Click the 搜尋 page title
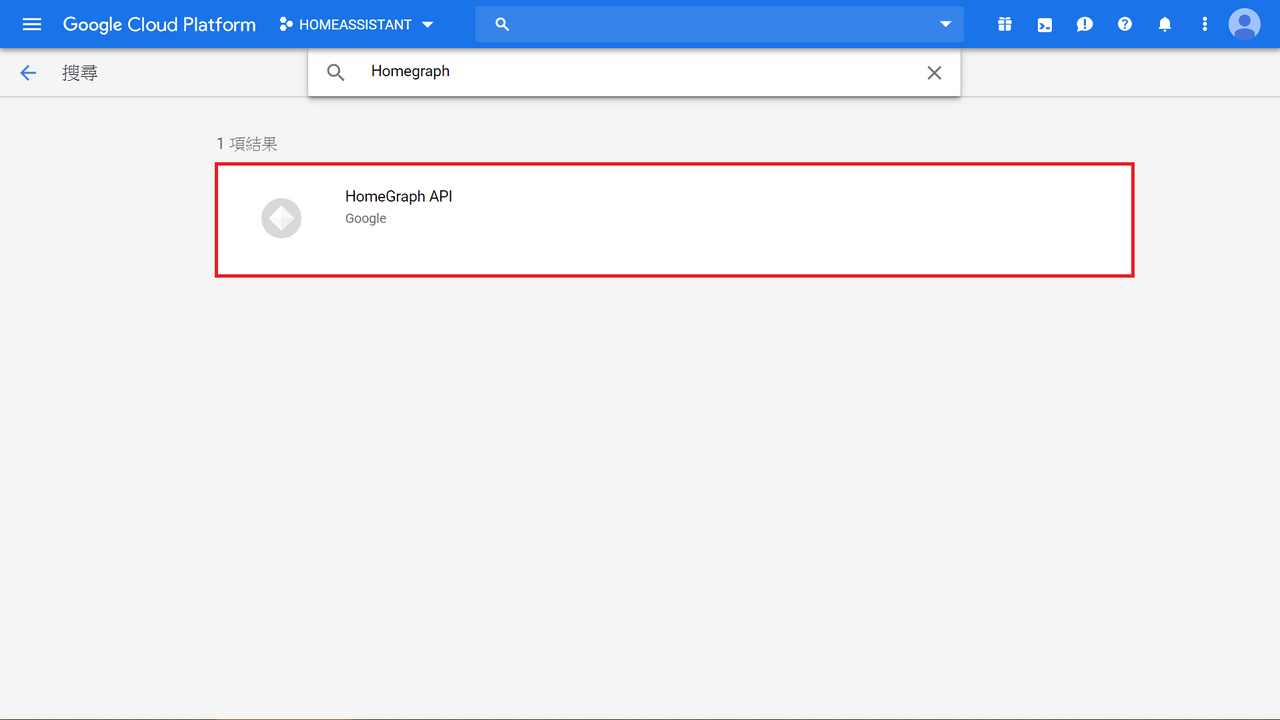This screenshot has height=720, width=1280. 80,73
